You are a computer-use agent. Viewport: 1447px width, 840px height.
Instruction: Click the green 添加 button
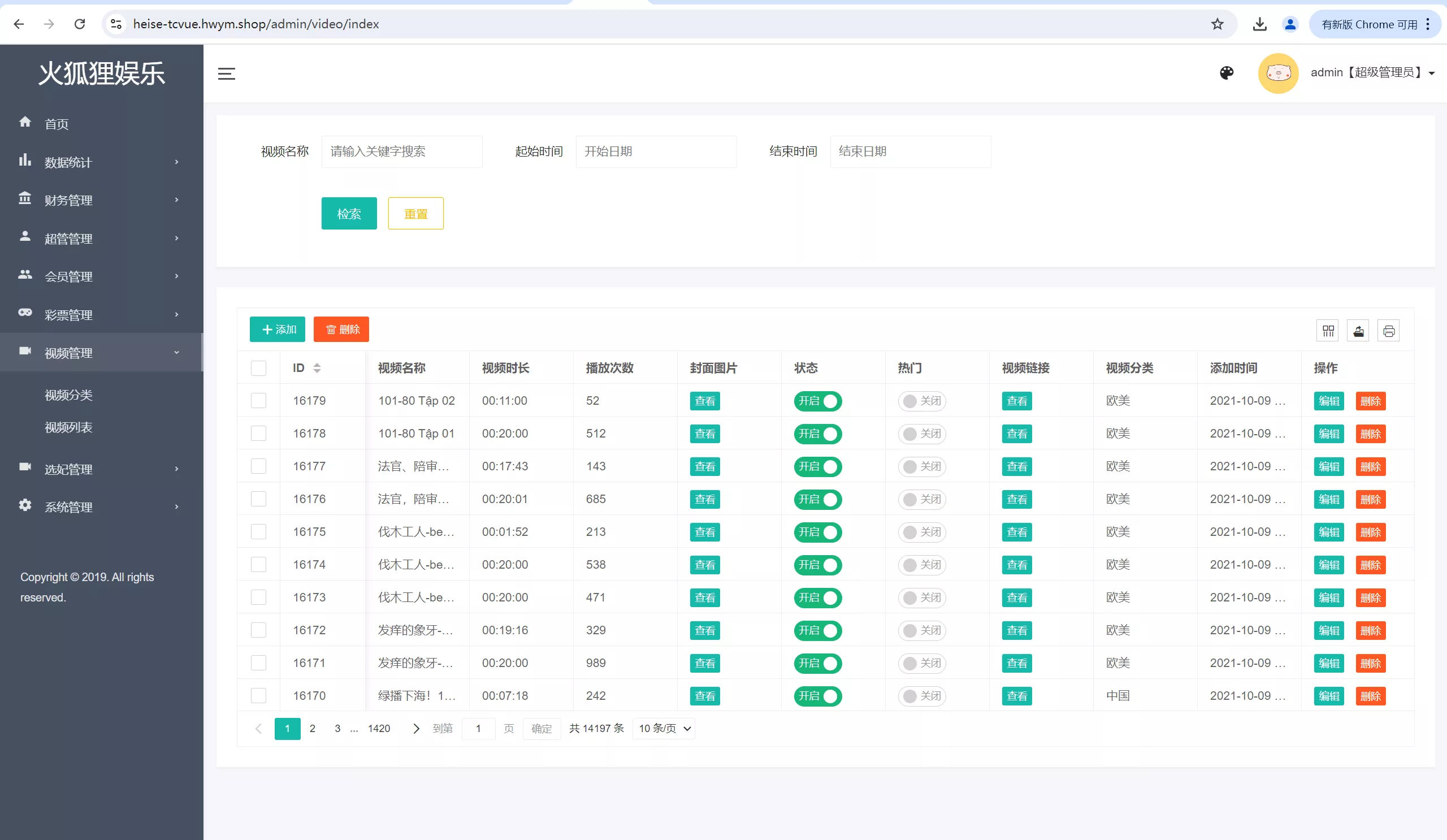pyautogui.click(x=278, y=330)
